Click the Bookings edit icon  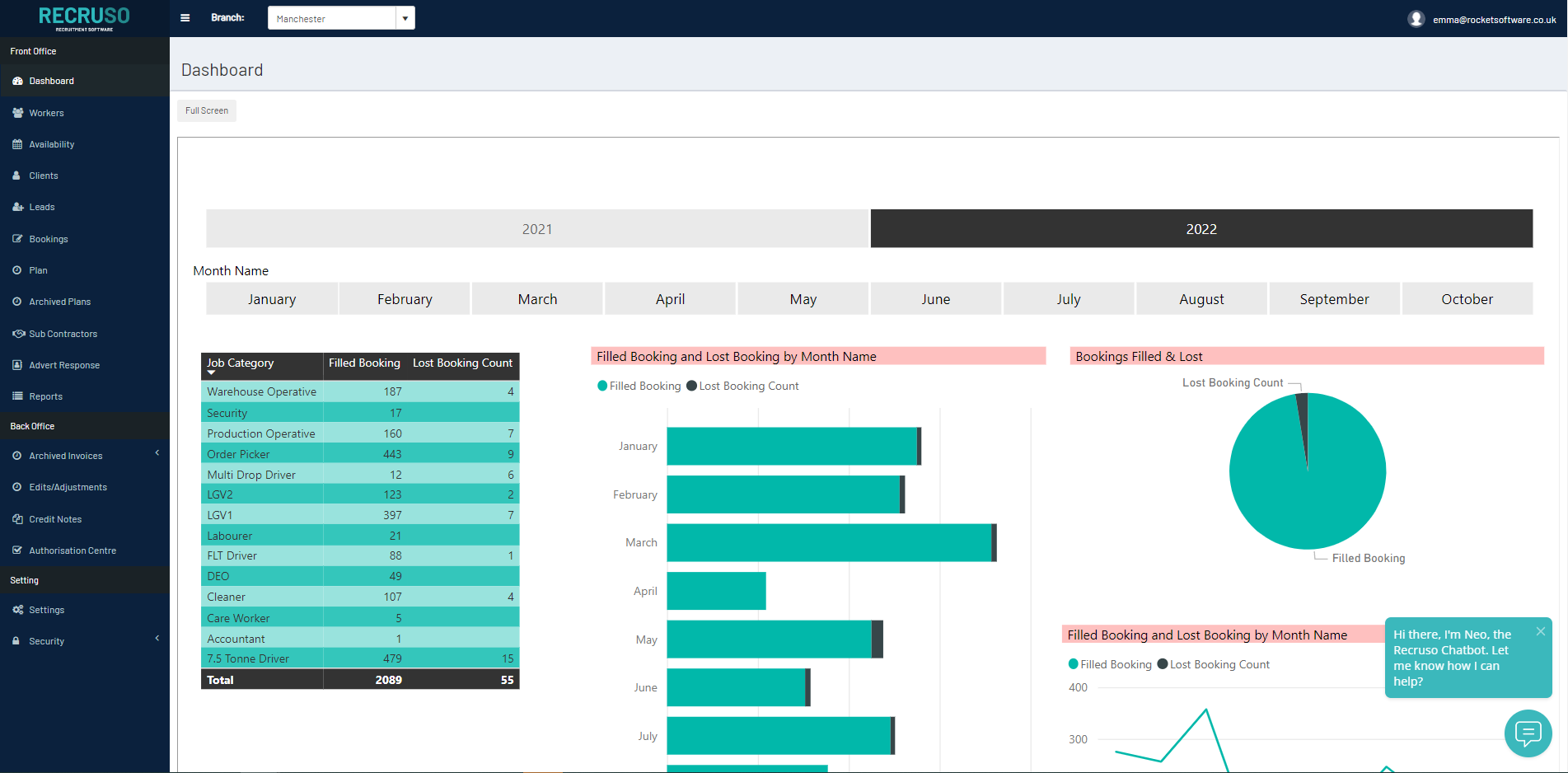(x=17, y=239)
